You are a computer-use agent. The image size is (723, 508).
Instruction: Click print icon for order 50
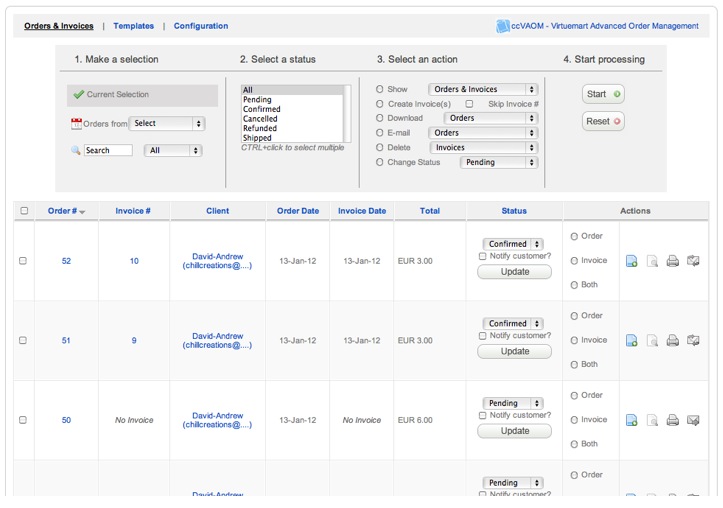[673, 420]
